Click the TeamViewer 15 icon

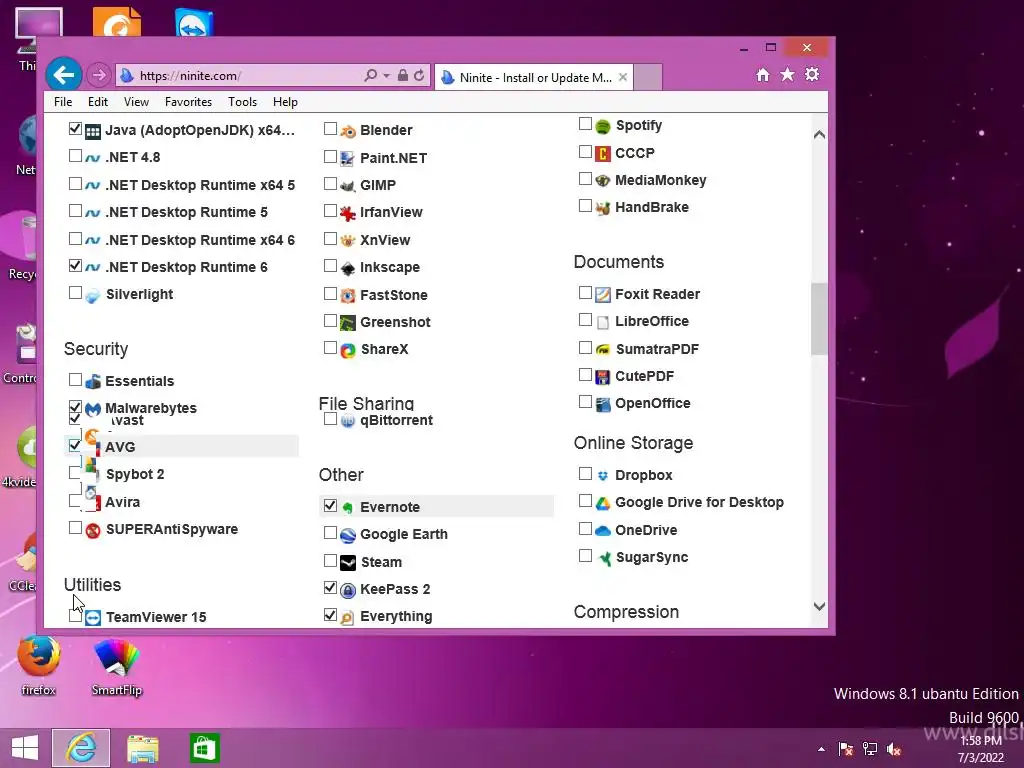(93, 618)
